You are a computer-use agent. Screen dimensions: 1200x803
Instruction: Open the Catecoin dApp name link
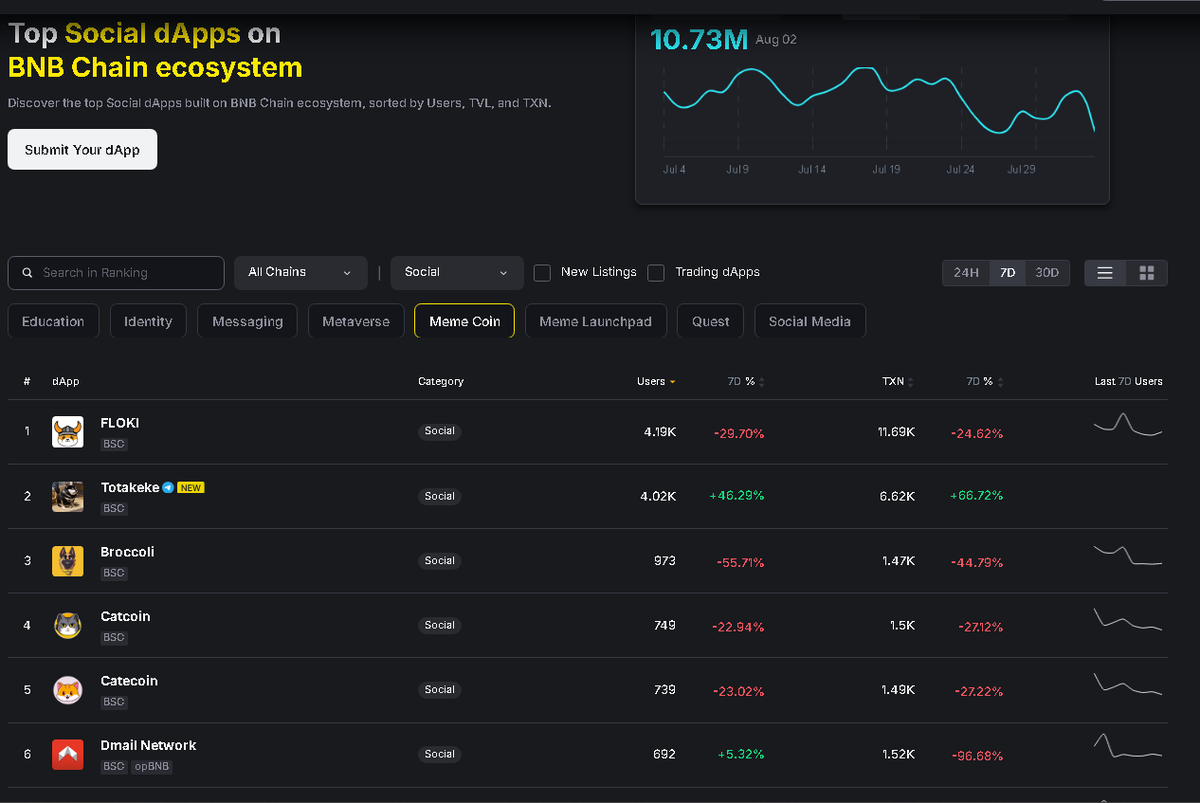point(129,681)
